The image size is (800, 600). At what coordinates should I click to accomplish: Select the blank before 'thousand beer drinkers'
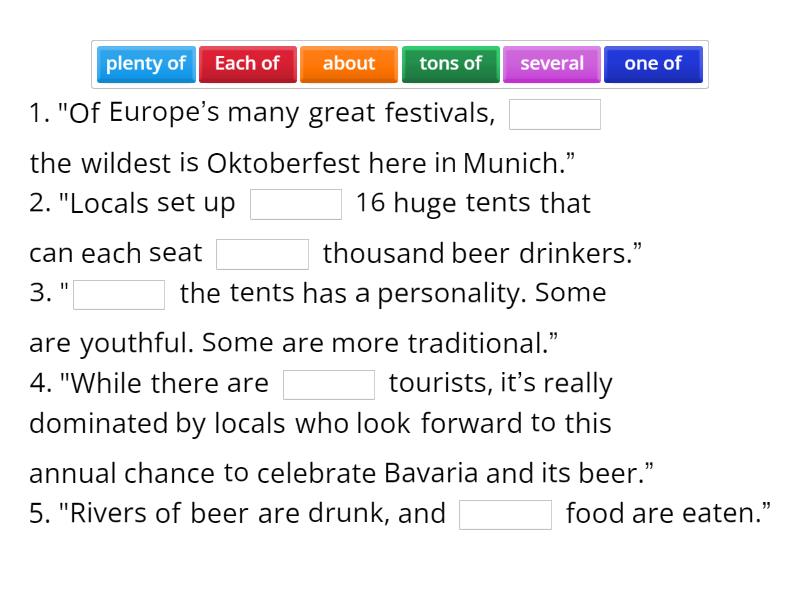[262, 254]
